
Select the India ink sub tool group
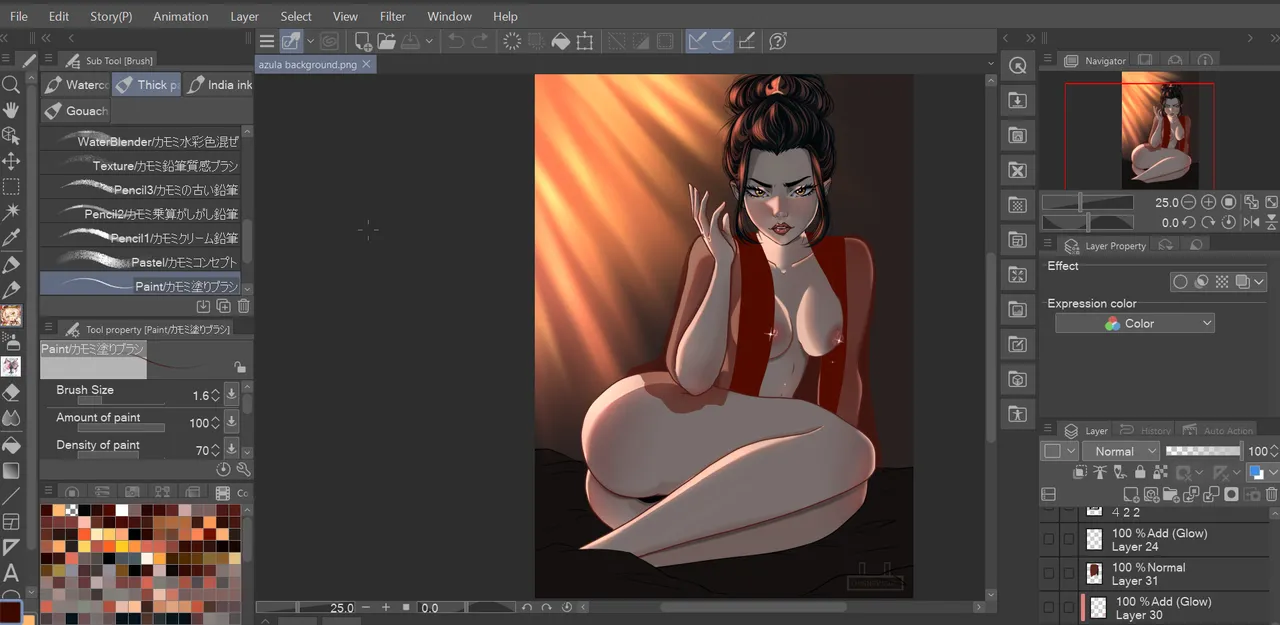(219, 85)
